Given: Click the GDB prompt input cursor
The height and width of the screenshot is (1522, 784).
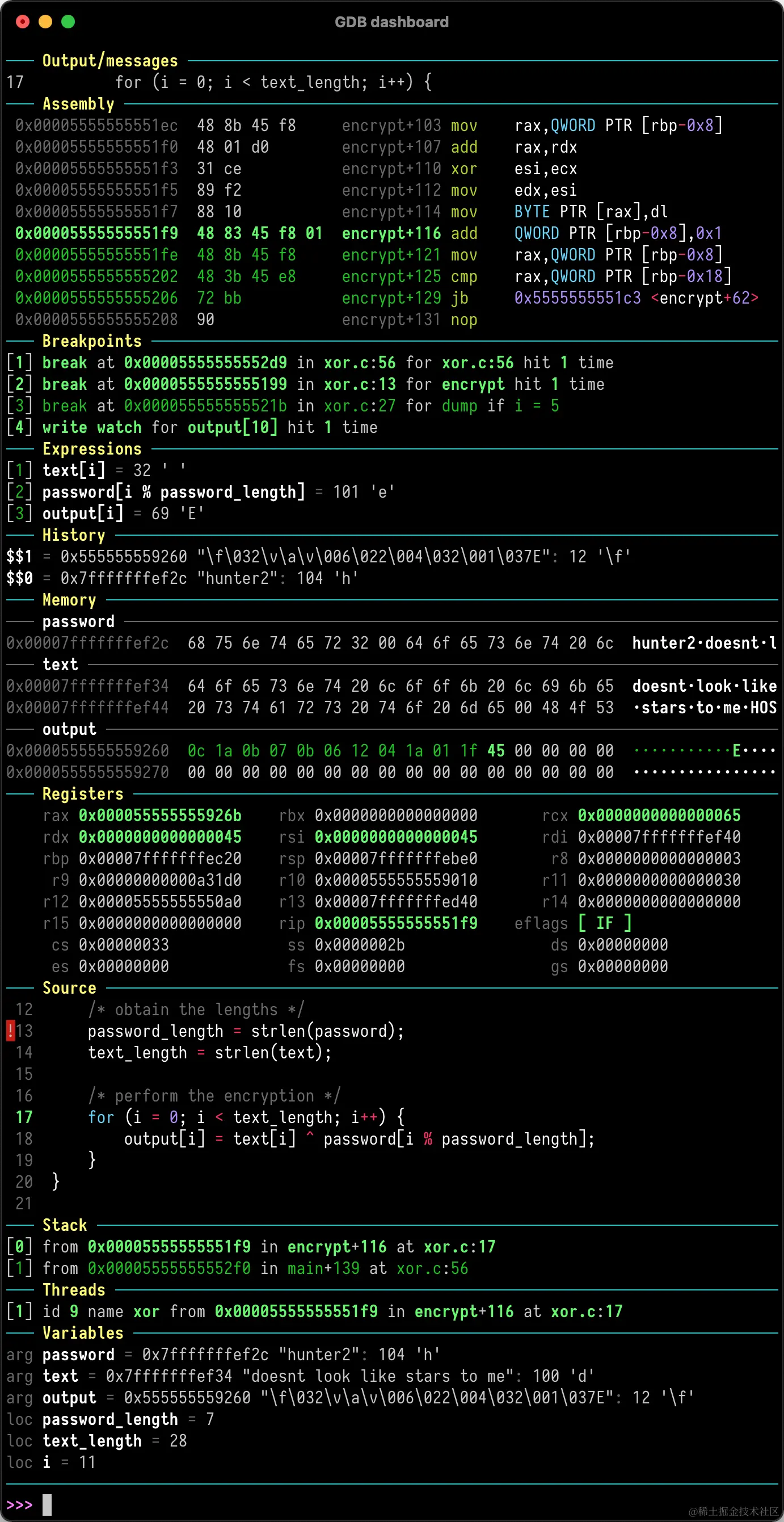Looking at the screenshot, I should click(x=47, y=1504).
